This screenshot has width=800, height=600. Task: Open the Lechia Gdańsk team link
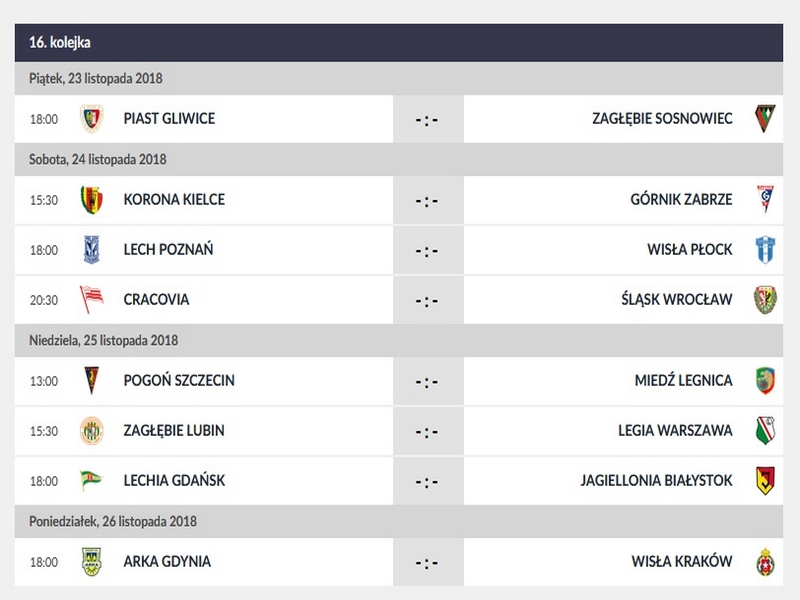(x=174, y=481)
